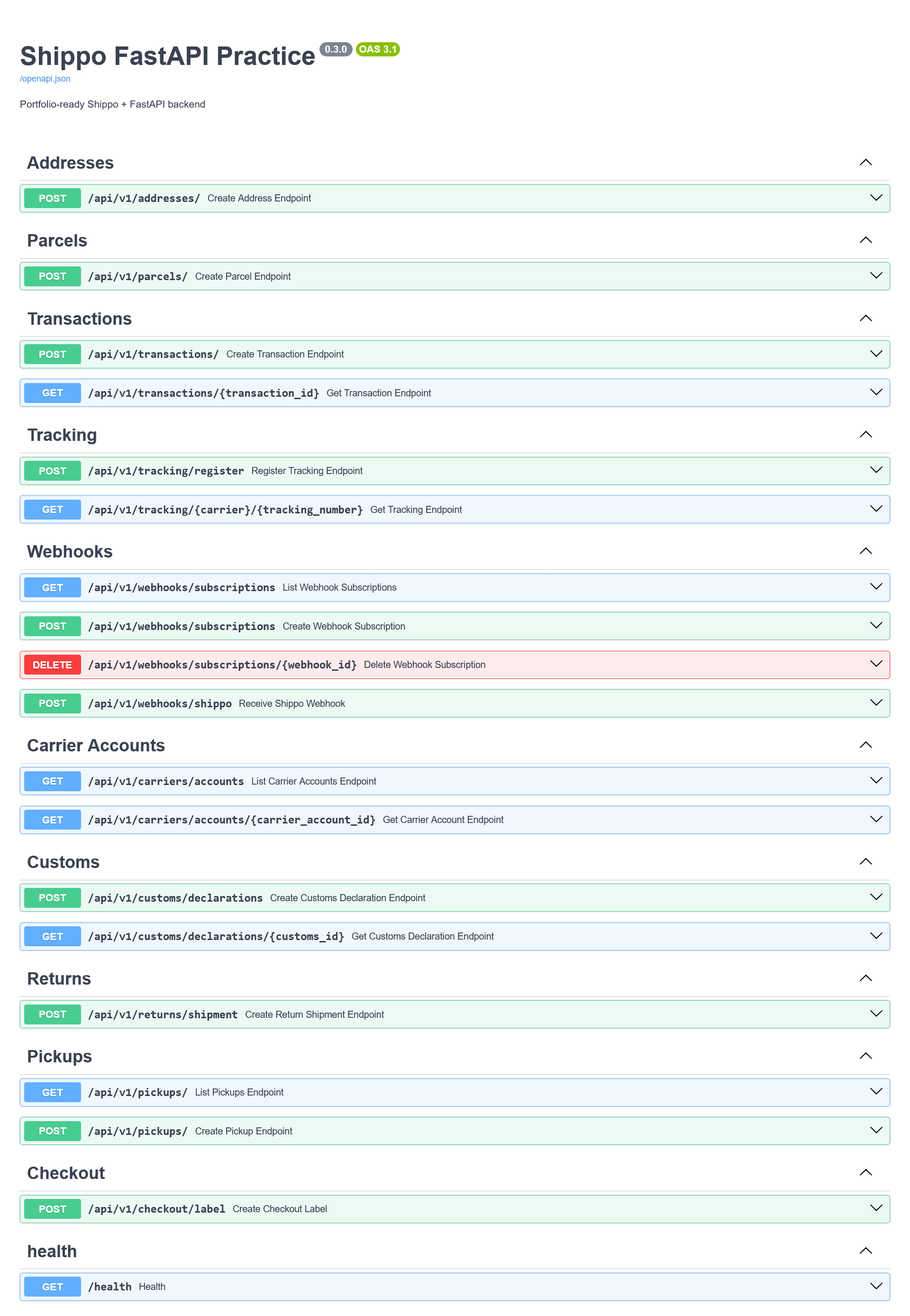Viewport: 910px width, 1316px height.
Task: Collapse the Carrier Accounts section chevron
Action: [865, 745]
